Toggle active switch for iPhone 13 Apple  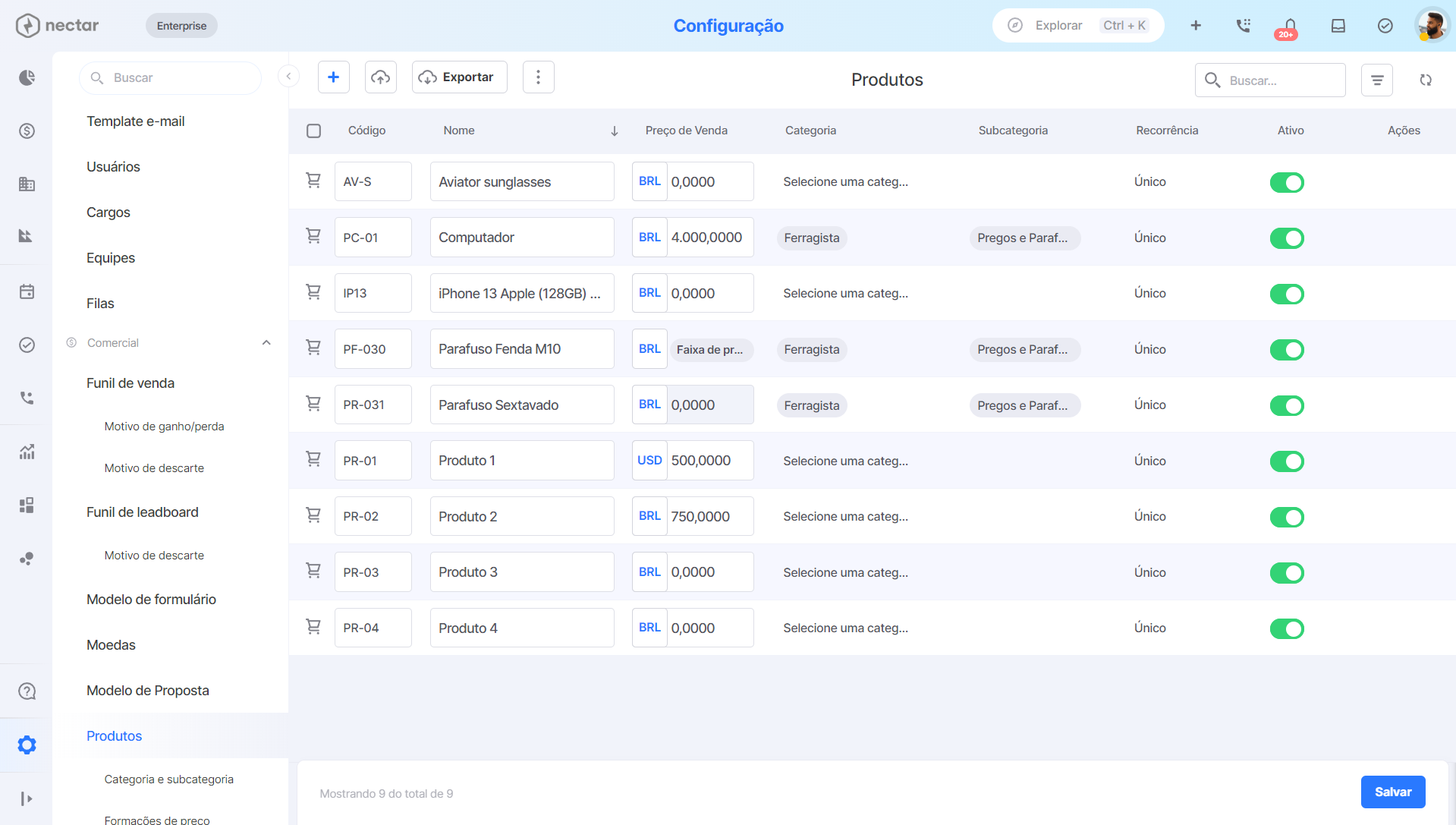click(x=1287, y=294)
